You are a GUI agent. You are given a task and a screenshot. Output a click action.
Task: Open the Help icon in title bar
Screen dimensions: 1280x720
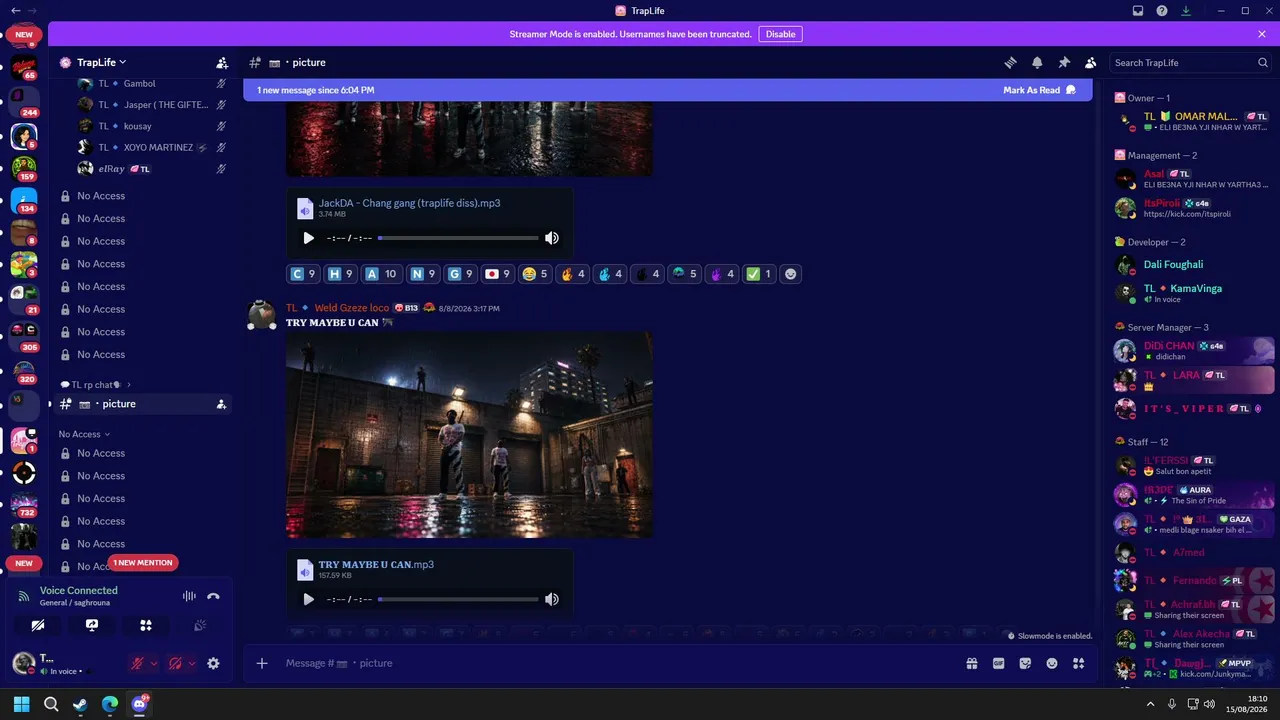(1162, 11)
